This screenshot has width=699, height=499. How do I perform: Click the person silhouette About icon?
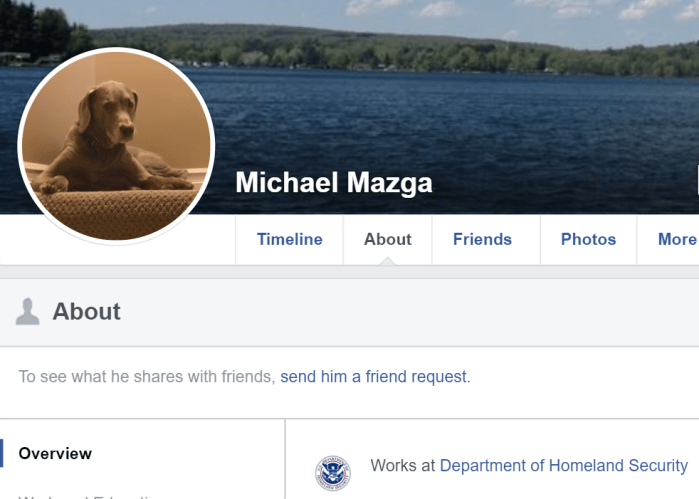tap(28, 311)
